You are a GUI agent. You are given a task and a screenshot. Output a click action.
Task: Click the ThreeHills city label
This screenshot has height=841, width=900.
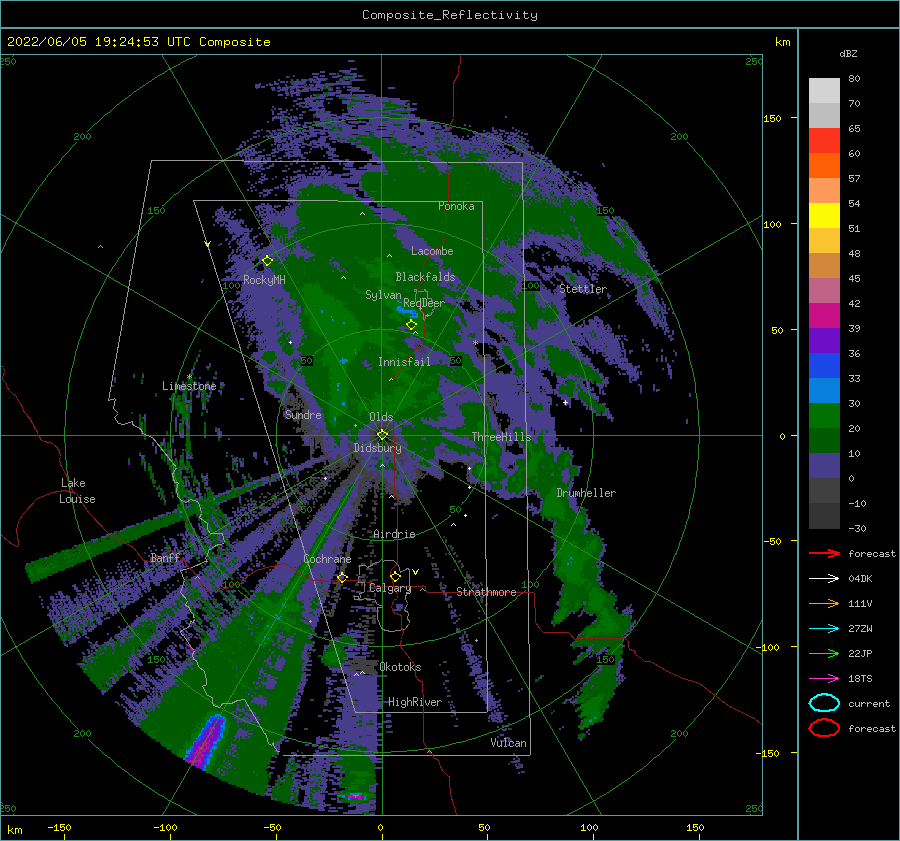tap(502, 437)
